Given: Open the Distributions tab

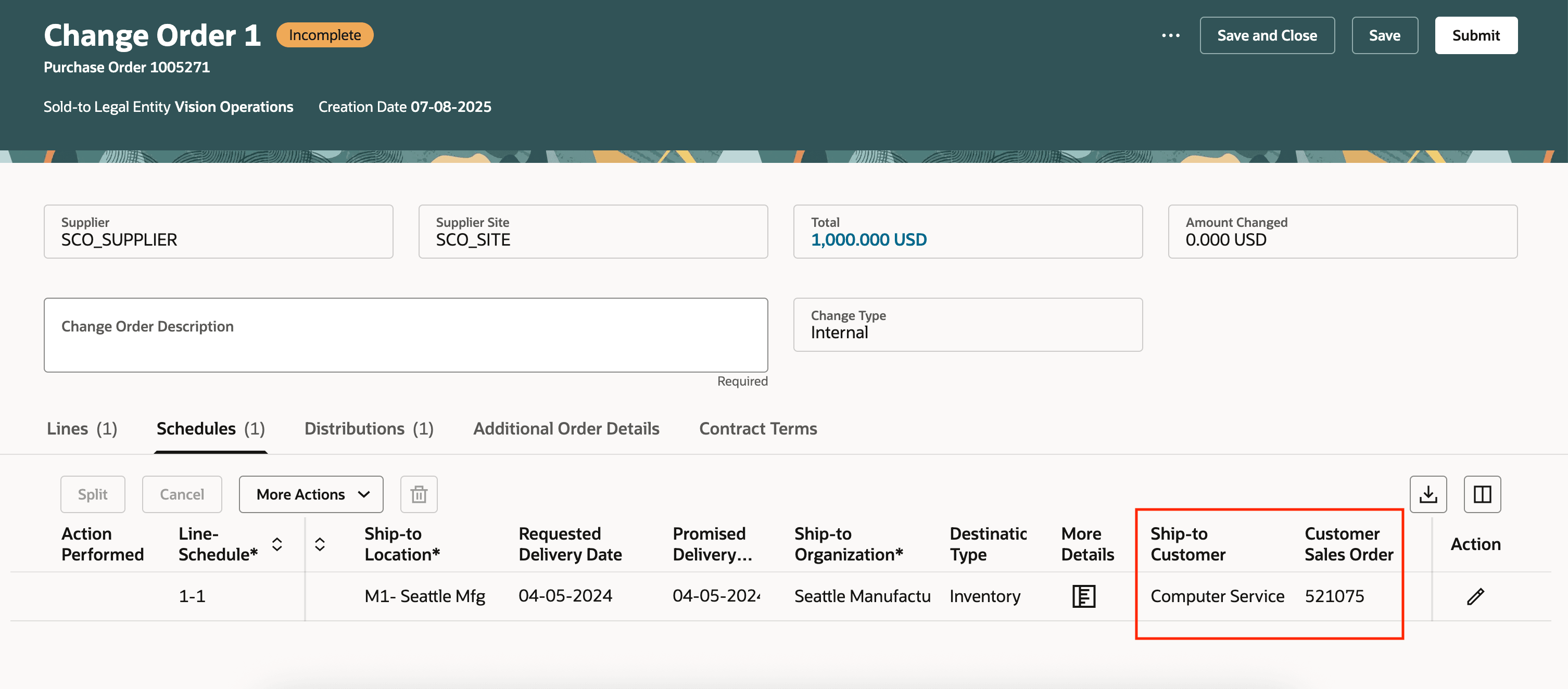Looking at the screenshot, I should tap(368, 428).
